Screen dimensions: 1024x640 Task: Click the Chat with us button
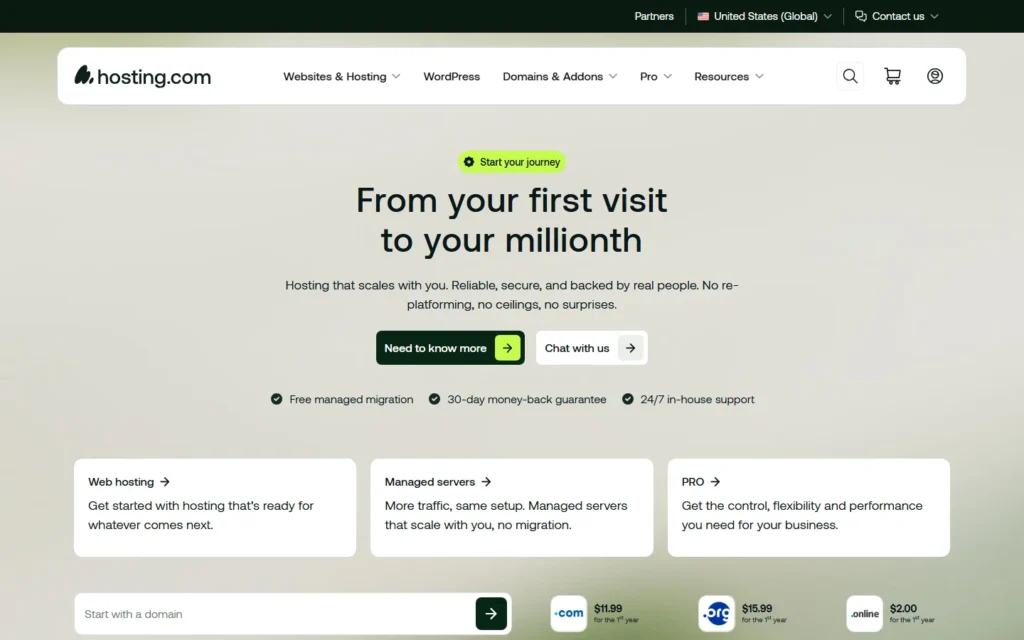coord(592,348)
